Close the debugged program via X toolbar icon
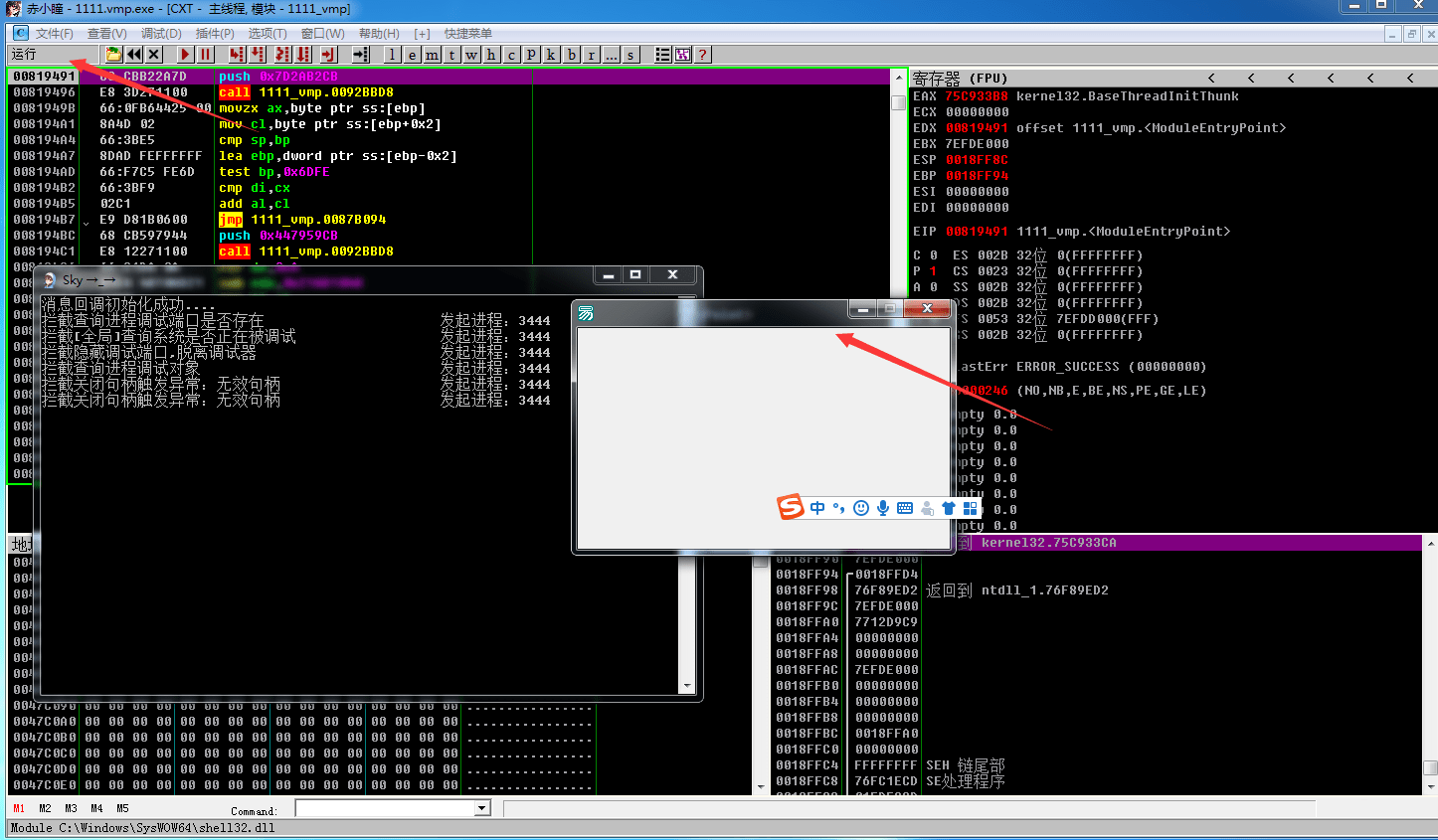Image resolution: width=1438 pixels, height=840 pixels. tap(154, 55)
